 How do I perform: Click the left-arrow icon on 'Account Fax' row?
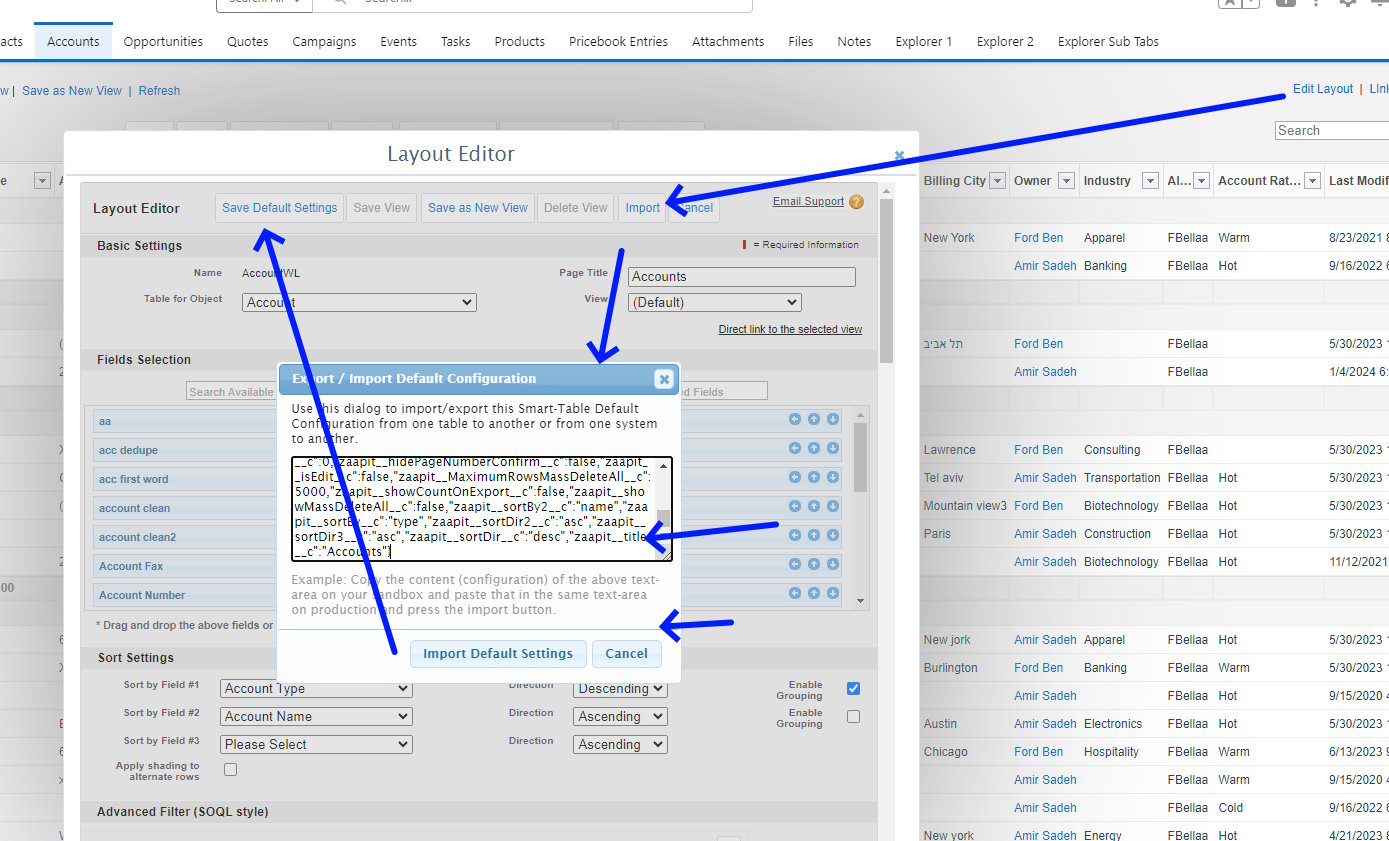coord(795,565)
